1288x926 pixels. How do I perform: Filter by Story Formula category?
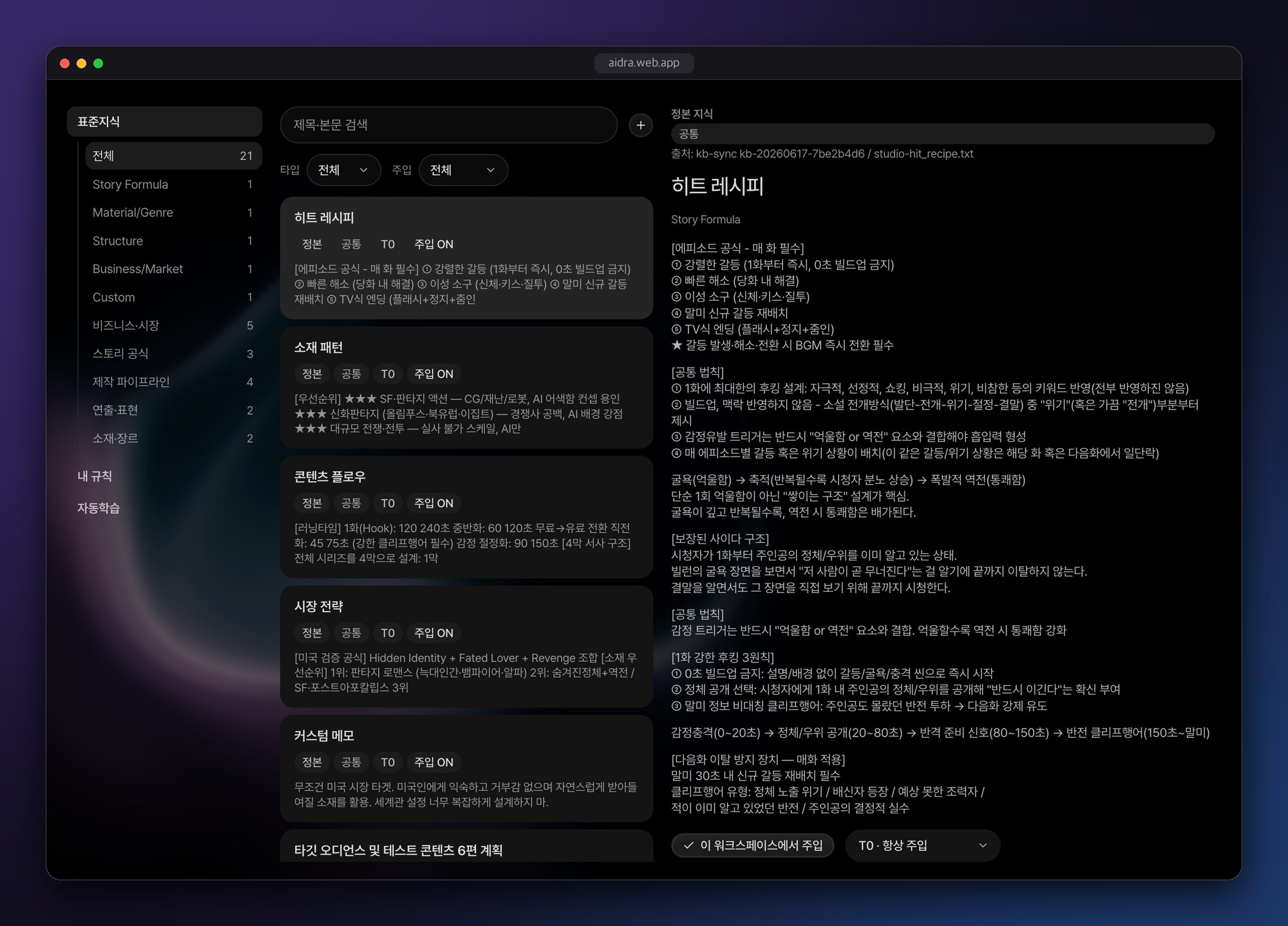(173, 184)
